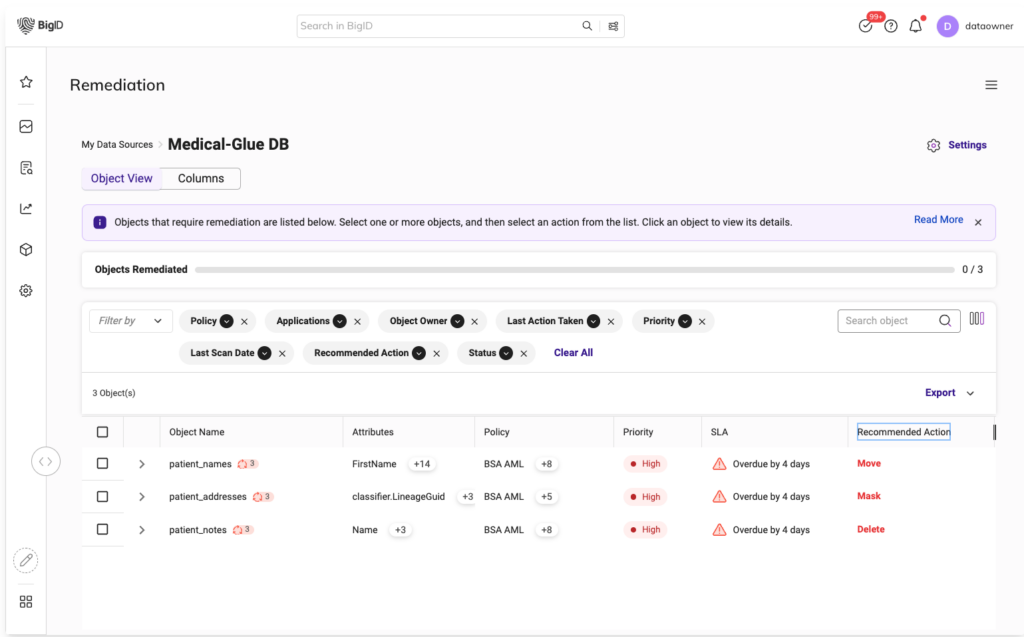Switch to the Columns tab
This screenshot has width=1024, height=637.
(x=200, y=179)
